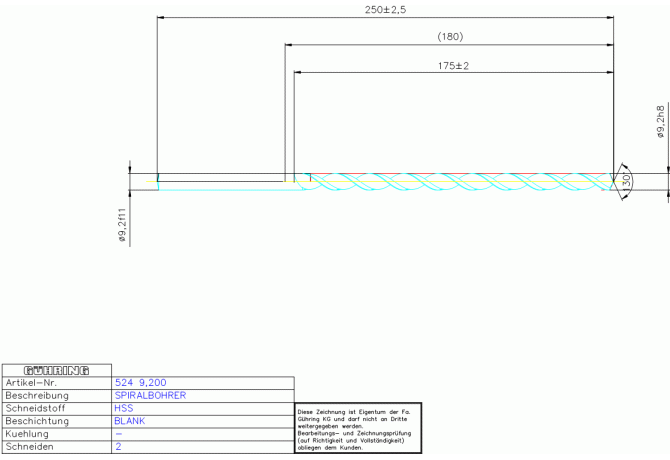Select the plain shank section of the drill

tap(220, 181)
